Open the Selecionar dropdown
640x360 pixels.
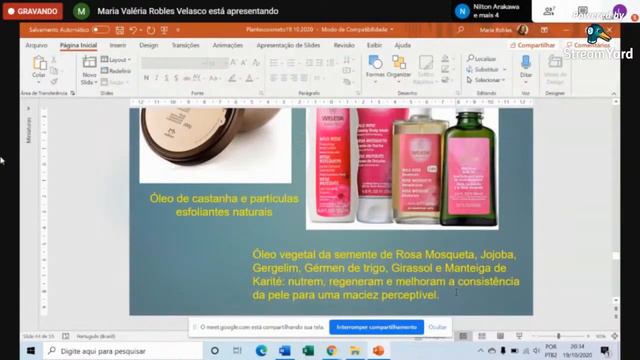[486, 80]
